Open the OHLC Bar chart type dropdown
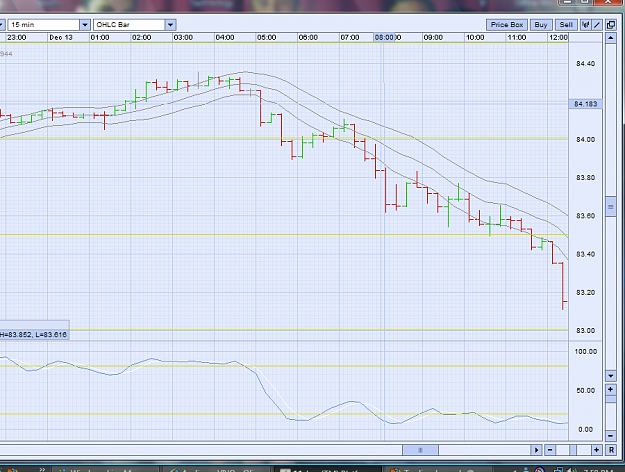This screenshot has height=472, width=625. tap(170, 25)
